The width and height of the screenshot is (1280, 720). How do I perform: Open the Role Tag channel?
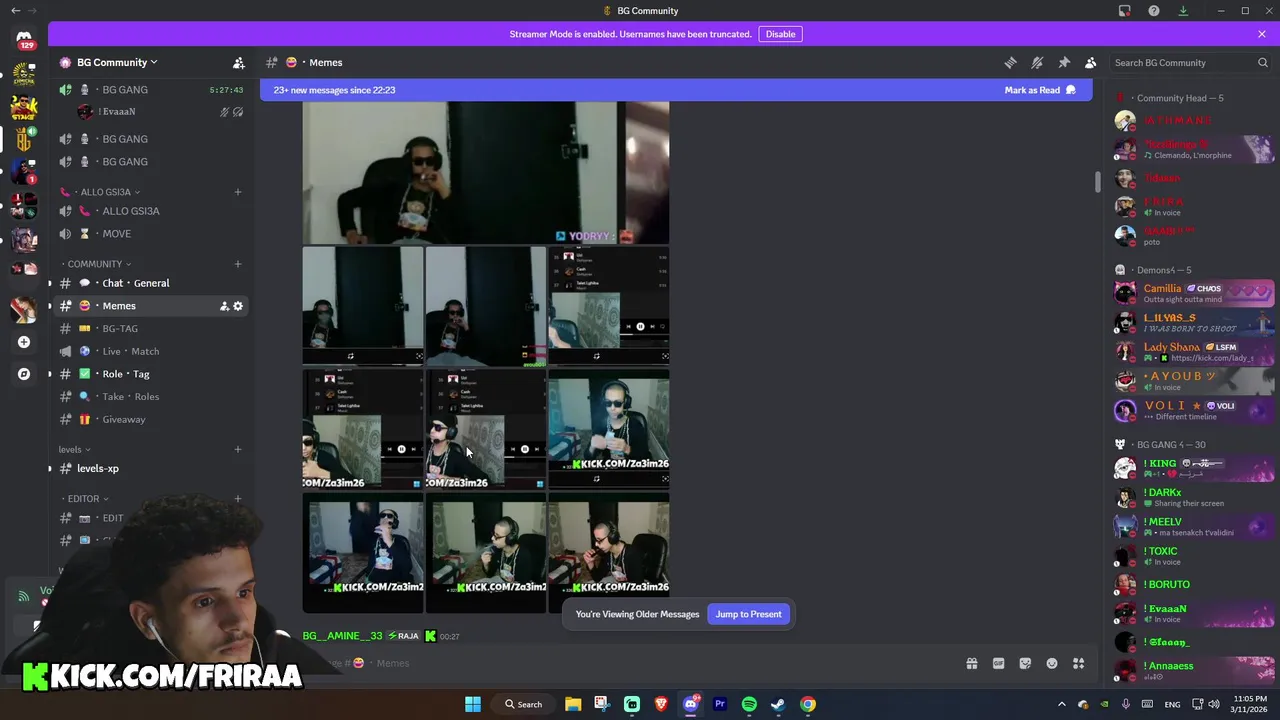pos(152,374)
